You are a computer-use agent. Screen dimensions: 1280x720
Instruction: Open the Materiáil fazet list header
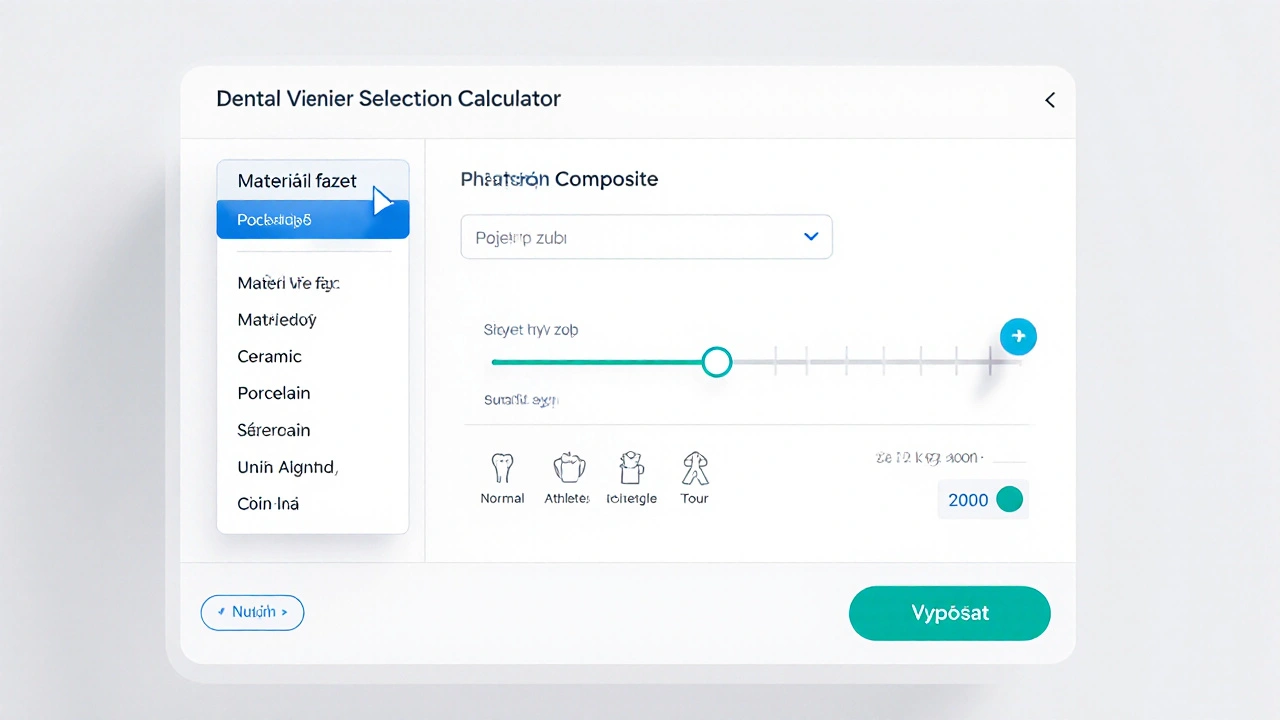pyautogui.click(x=297, y=181)
